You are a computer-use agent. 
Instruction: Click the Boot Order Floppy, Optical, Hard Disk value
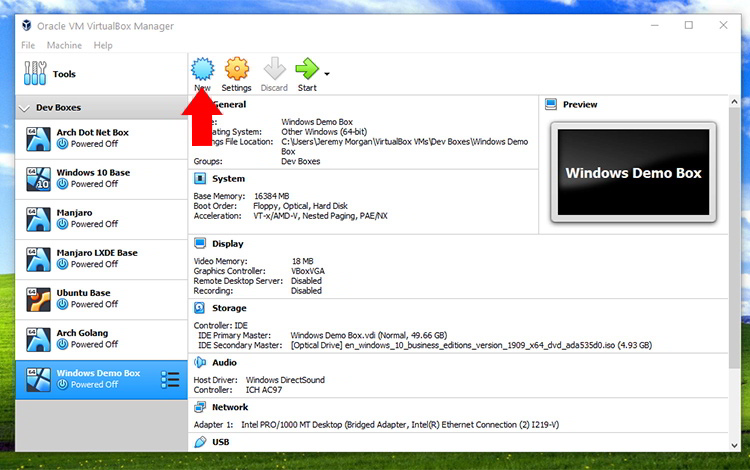300,206
